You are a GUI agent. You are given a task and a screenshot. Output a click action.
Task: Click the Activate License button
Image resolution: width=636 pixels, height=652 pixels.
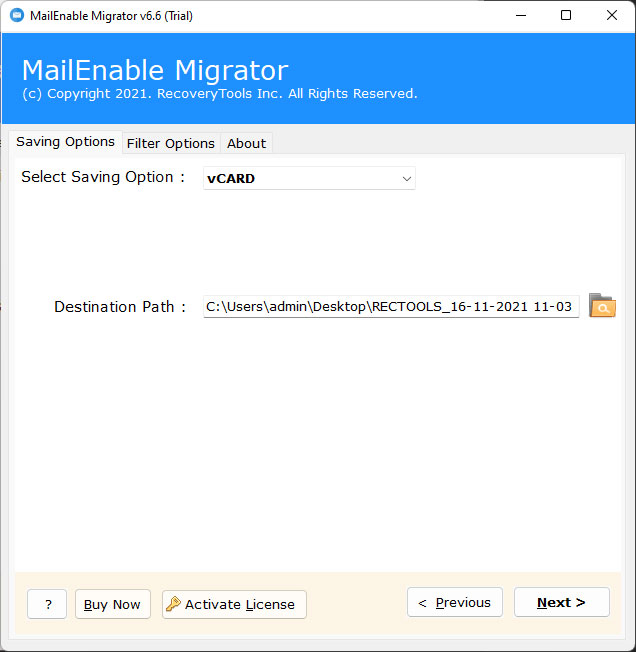point(234,604)
